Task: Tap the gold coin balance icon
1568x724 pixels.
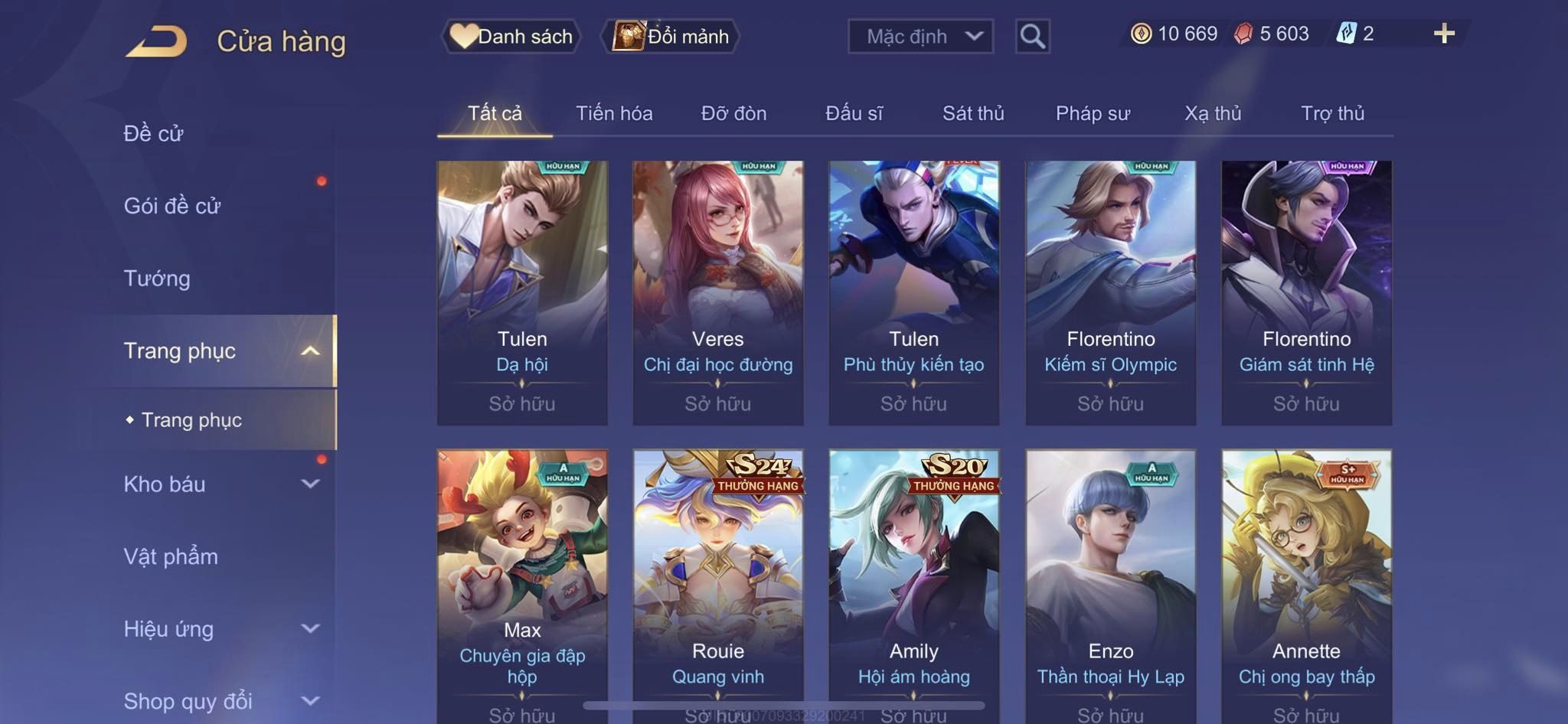Action: pos(1141,34)
